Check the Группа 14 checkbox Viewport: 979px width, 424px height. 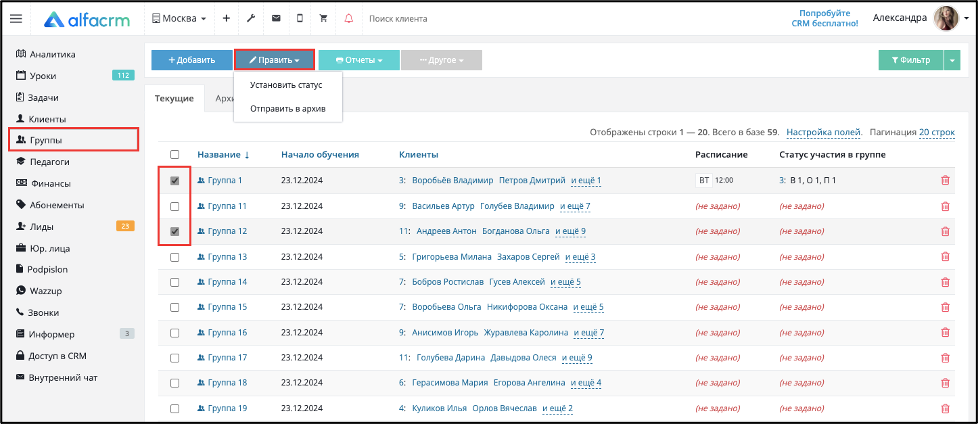pyautogui.click(x=175, y=282)
